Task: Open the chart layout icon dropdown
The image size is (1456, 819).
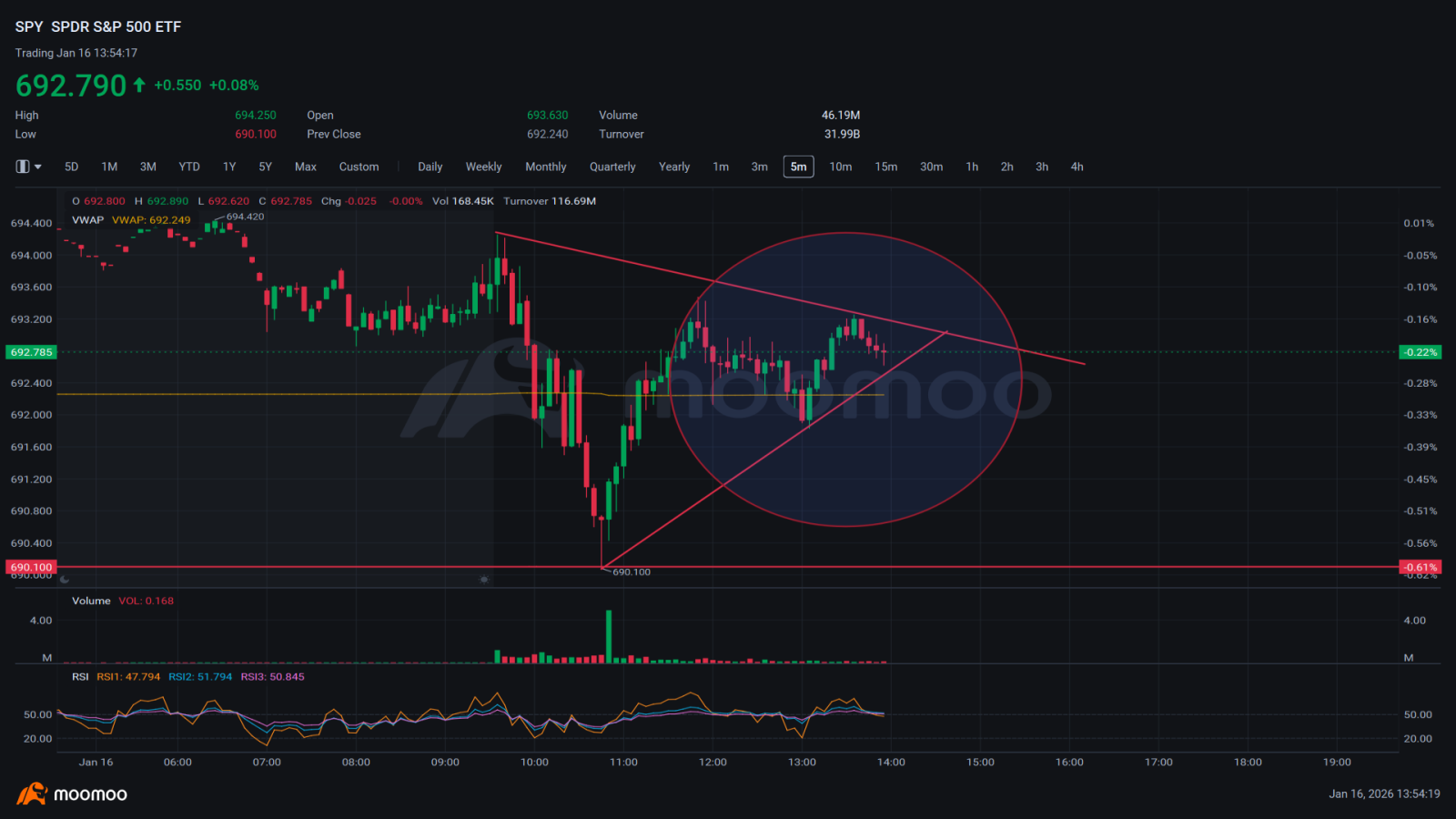Action: (x=29, y=167)
